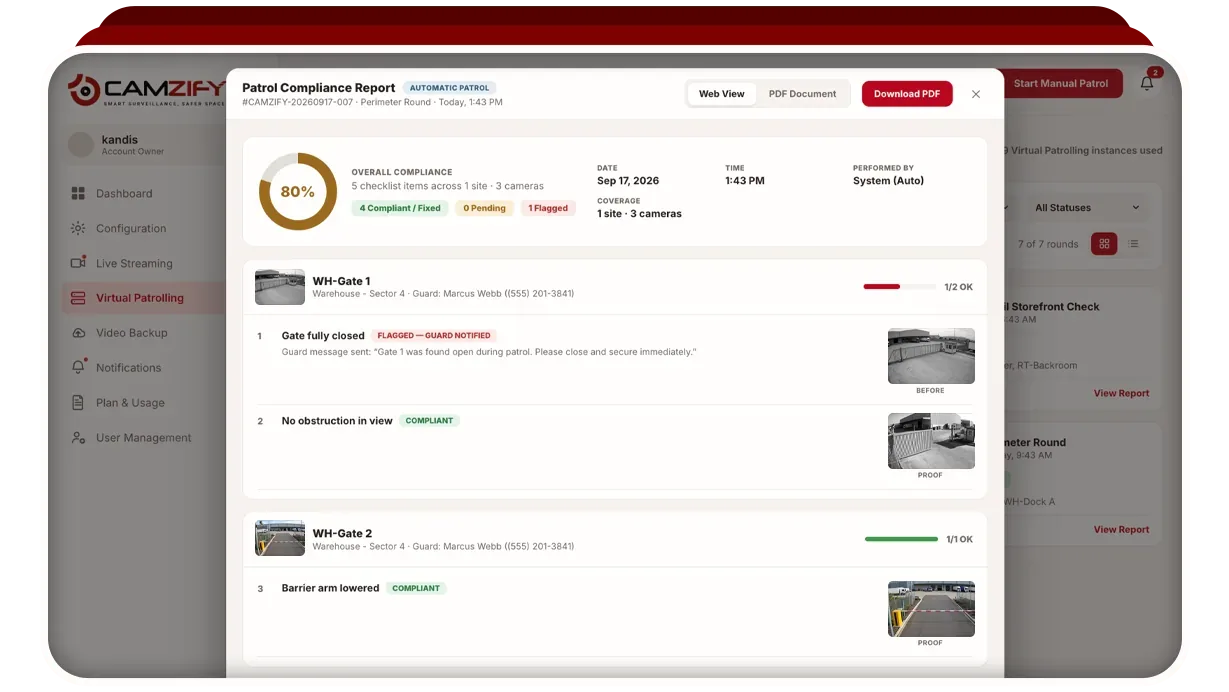Switch to the Web View tab
Screen dimensions: 1229x692
pos(722,94)
